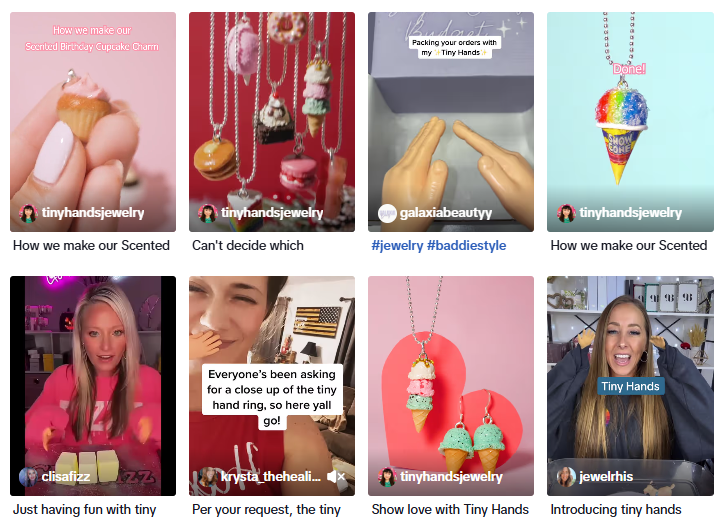Open the scented birthday cupcake charm video
Viewport: 725px width, 528px height.
(x=93, y=122)
